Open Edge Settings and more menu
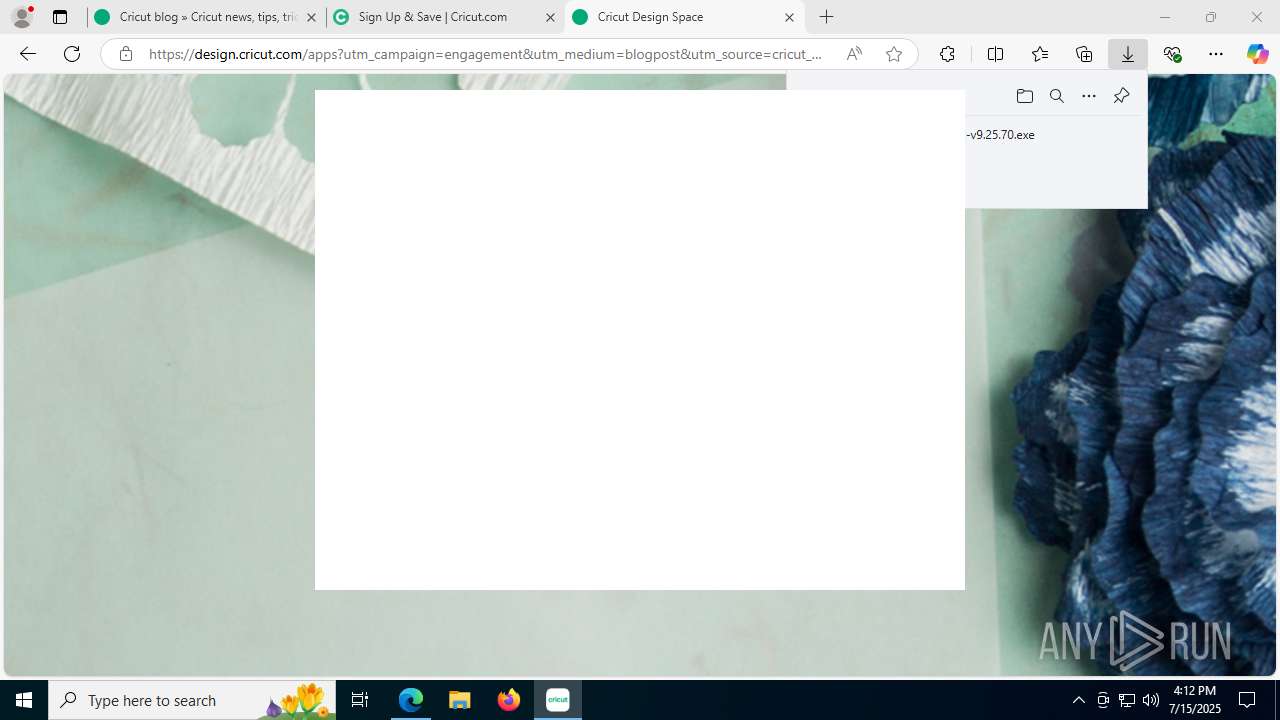This screenshot has width=1280, height=720. tap(1216, 54)
